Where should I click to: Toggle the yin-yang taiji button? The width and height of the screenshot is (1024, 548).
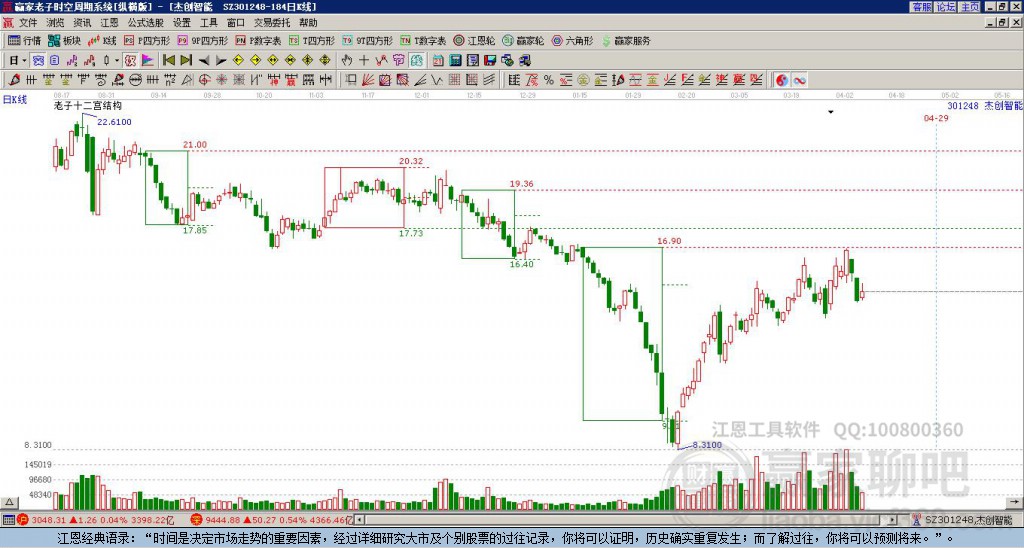[782, 80]
